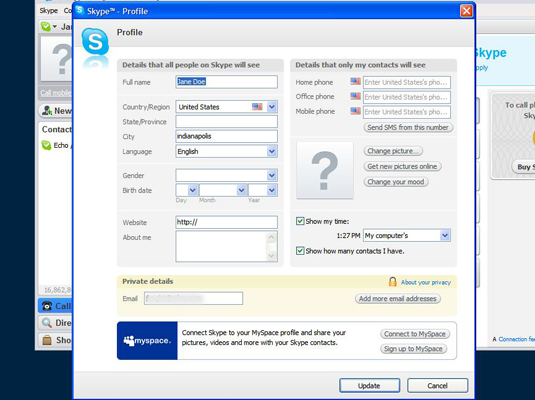Open the status dropdown arrow in main window
Viewport: 535px width, 400px height.
coord(55,26)
